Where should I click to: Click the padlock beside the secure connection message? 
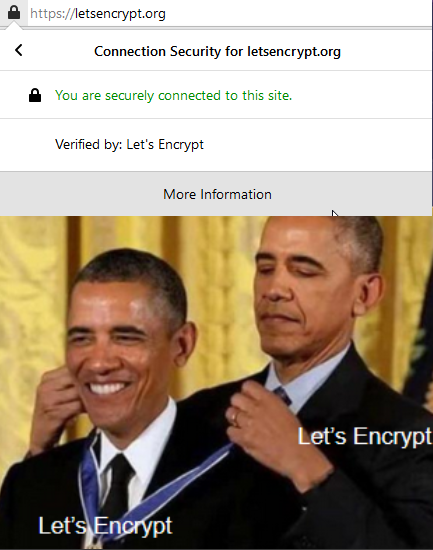pyautogui.click(x=35, y=95)
